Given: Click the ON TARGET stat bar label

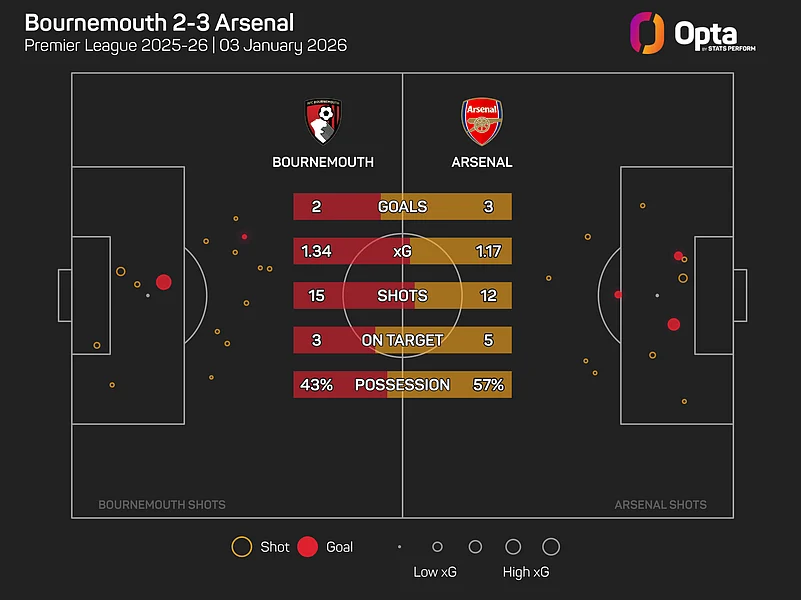Looking at the screenshot, I should pos(402,340).
